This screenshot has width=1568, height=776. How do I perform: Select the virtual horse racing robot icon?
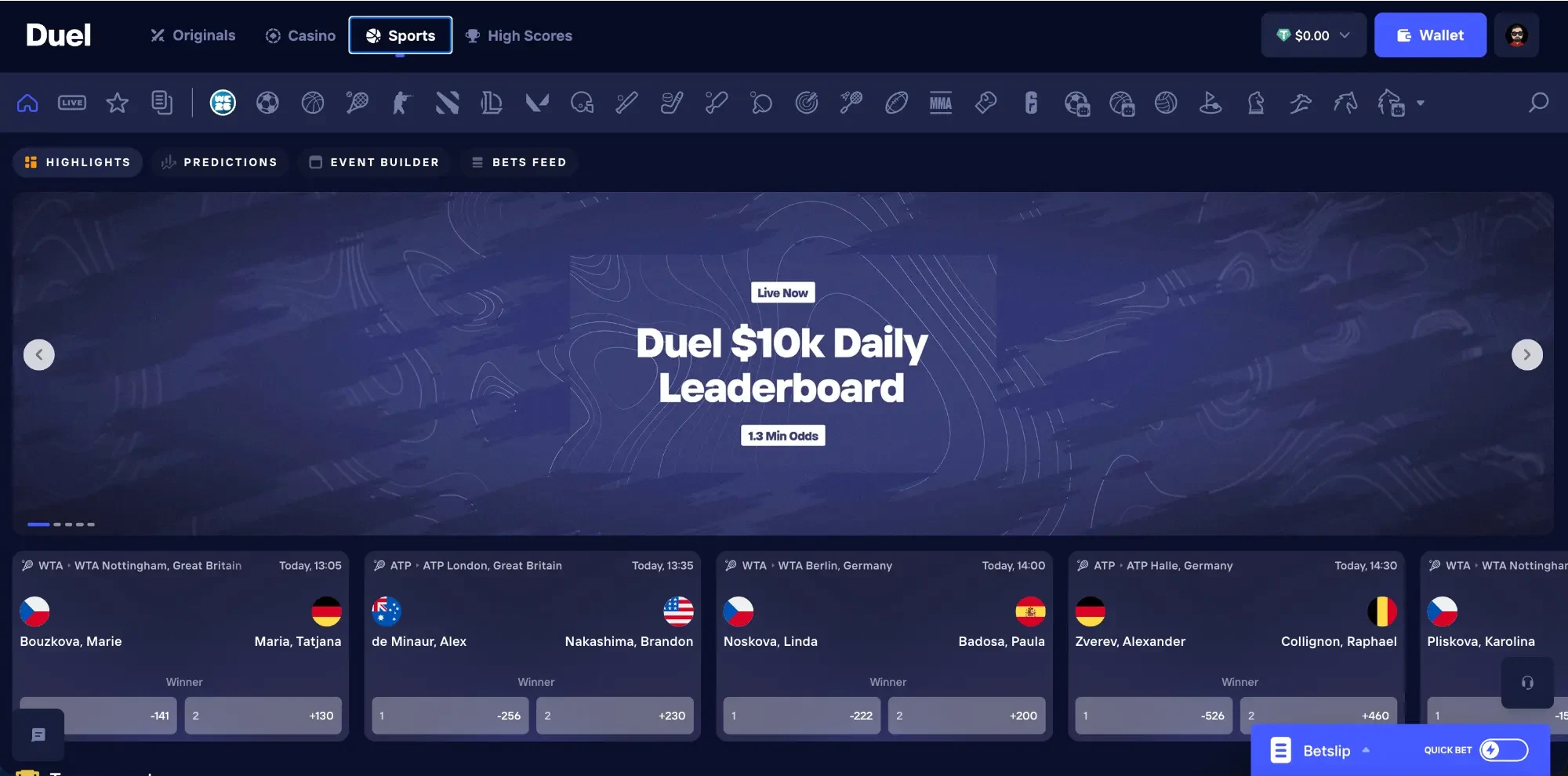pos(1392,103)
